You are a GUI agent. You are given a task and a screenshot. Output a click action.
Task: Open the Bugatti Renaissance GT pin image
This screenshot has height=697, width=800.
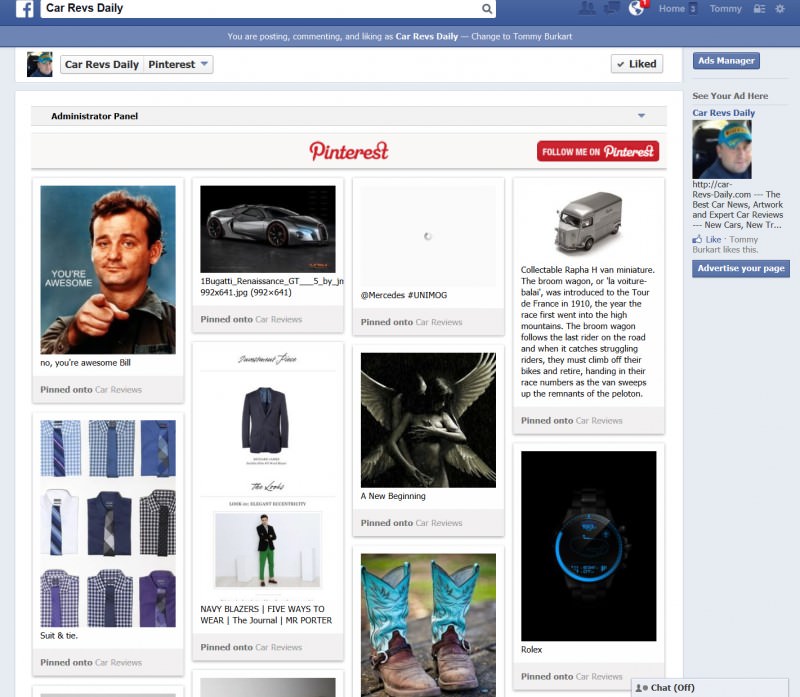pos(268,229)
